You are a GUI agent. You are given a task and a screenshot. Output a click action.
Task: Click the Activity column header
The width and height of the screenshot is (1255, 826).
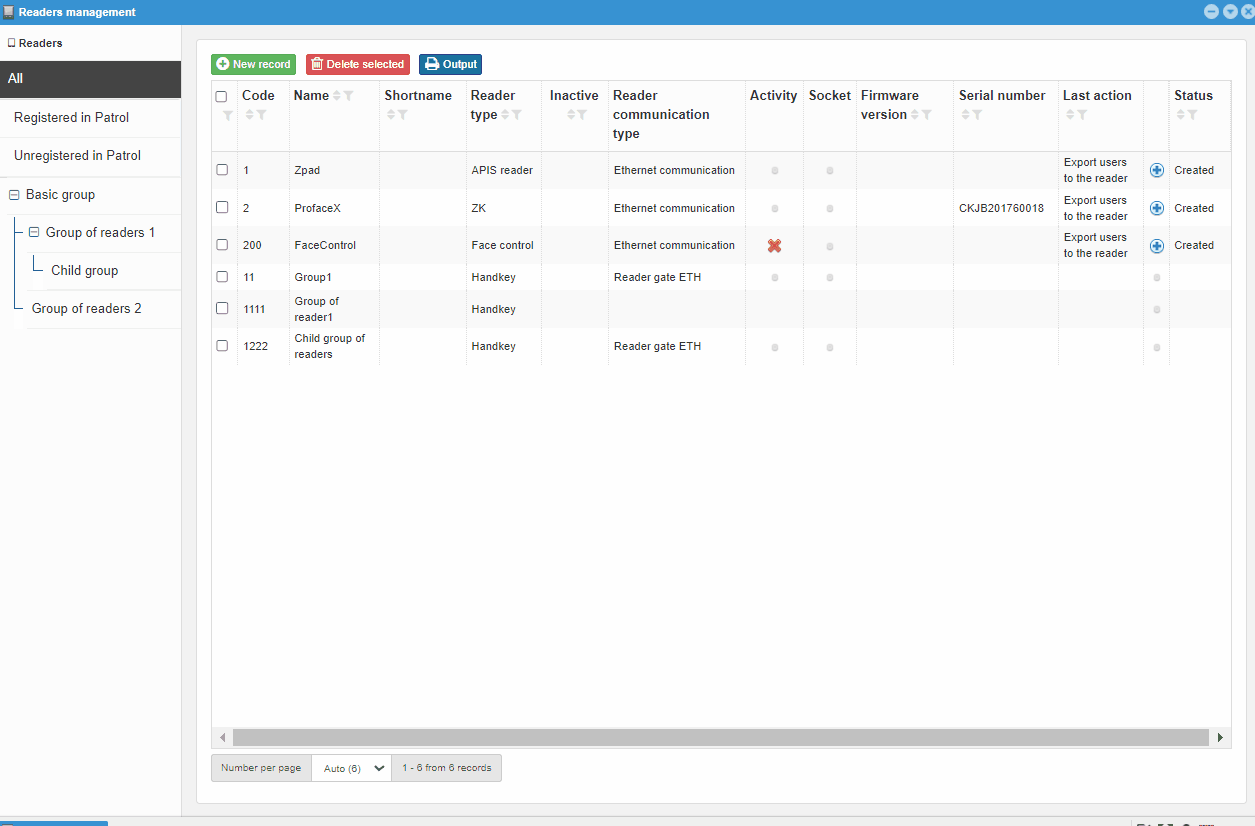773,96
